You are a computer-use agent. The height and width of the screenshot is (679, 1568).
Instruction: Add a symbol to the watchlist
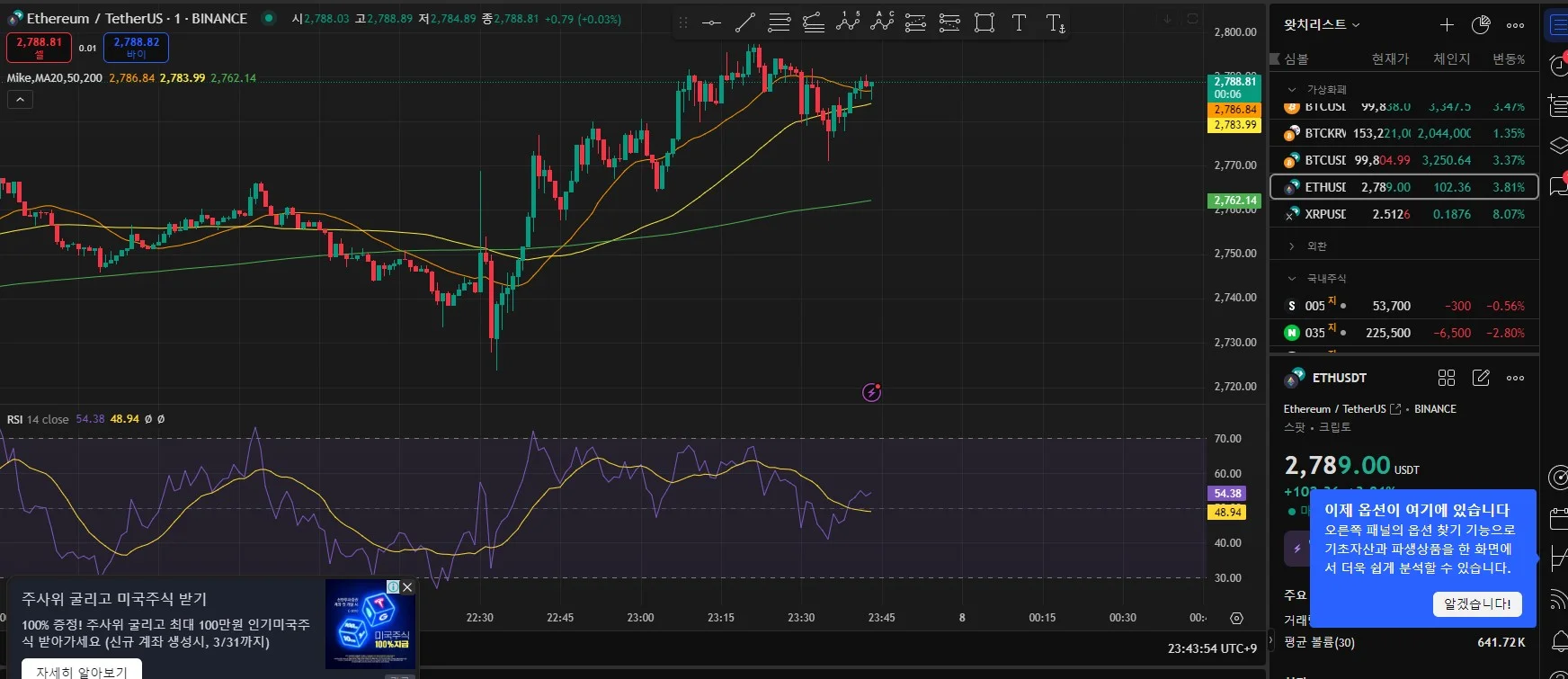point(1447,25)
